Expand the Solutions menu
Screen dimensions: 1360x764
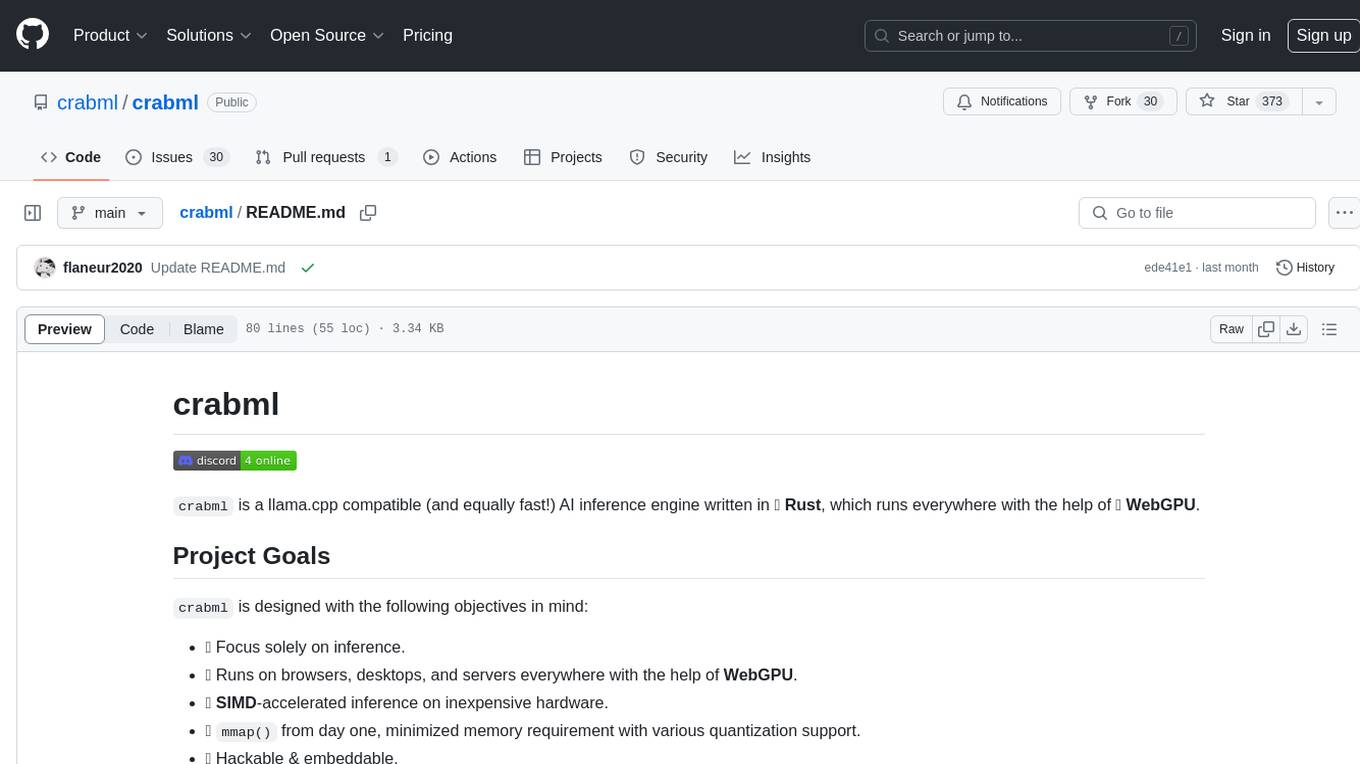209,35
